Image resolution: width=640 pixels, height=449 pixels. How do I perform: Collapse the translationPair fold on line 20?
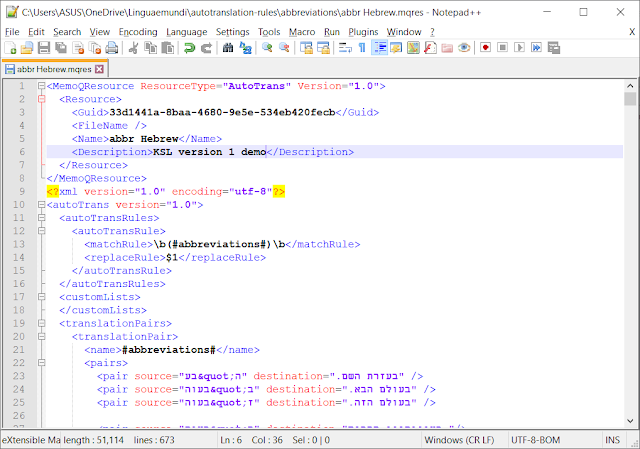click(x=41, y=336)
